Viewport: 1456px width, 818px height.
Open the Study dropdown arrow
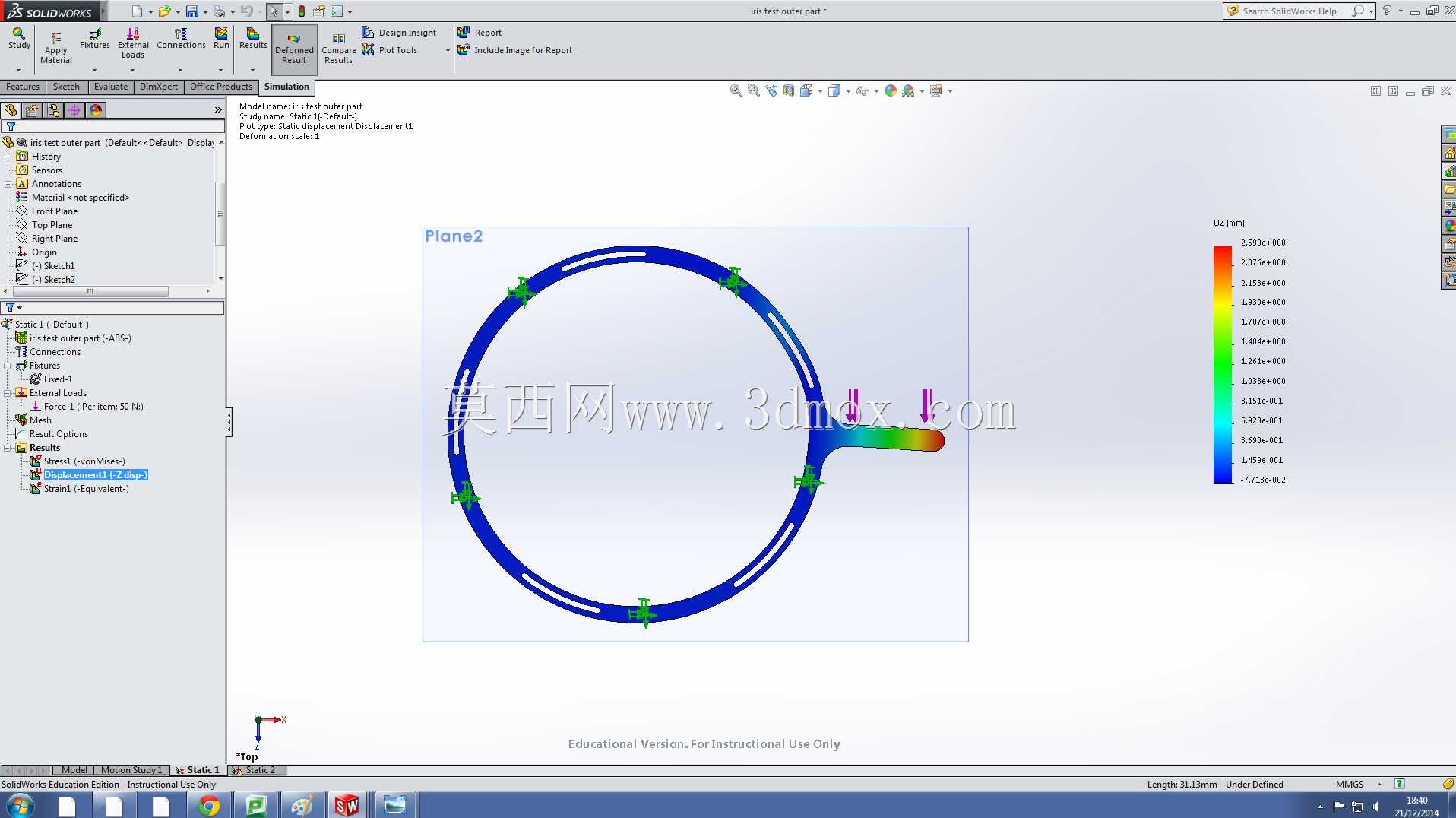[19, 70]
